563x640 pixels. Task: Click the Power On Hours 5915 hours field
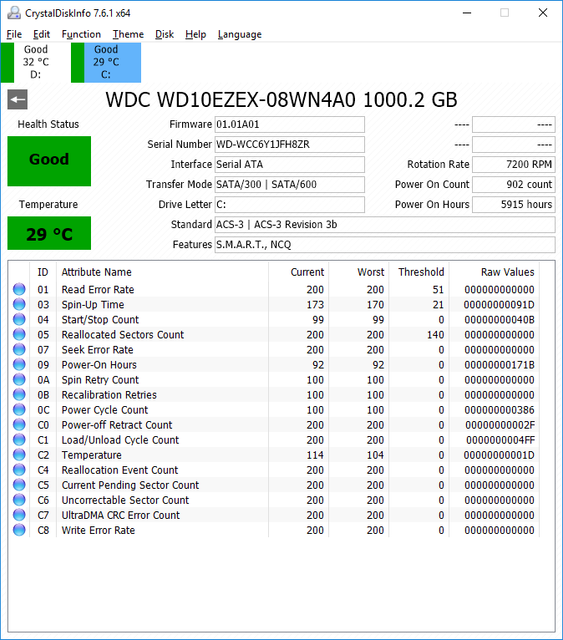[514, 204]
